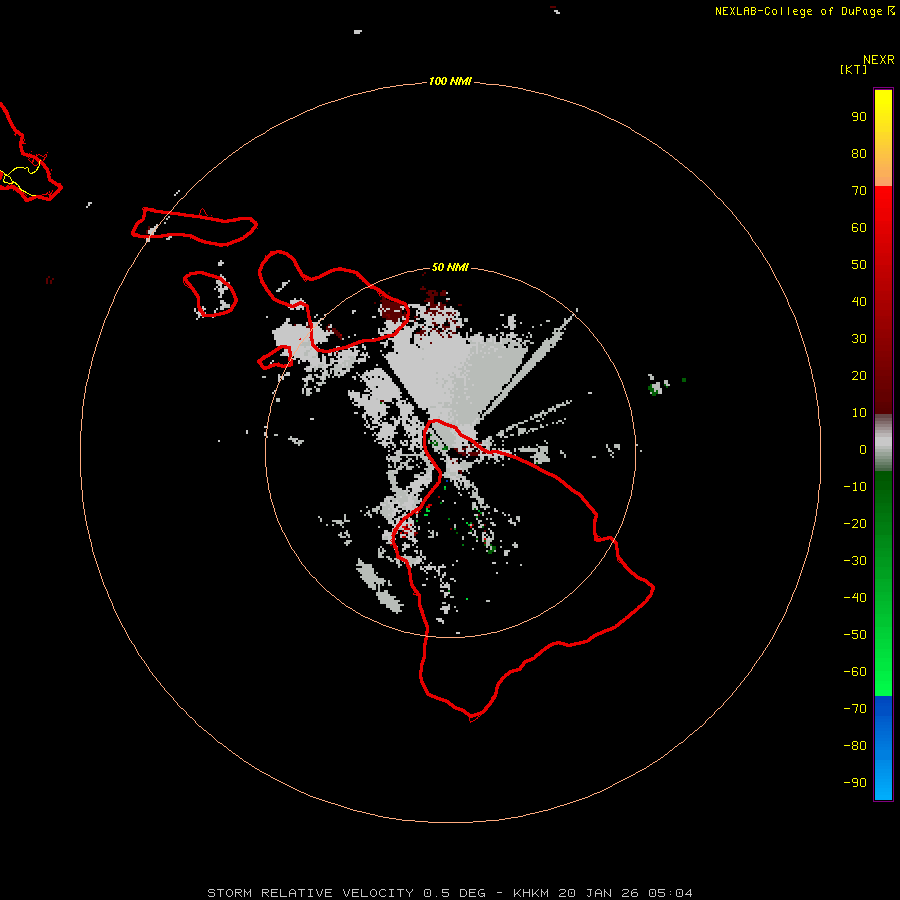The height and width of the screenshot is (900, 900).
Task: Click the -90 value on the velocity scale
Action: point(855,783)
